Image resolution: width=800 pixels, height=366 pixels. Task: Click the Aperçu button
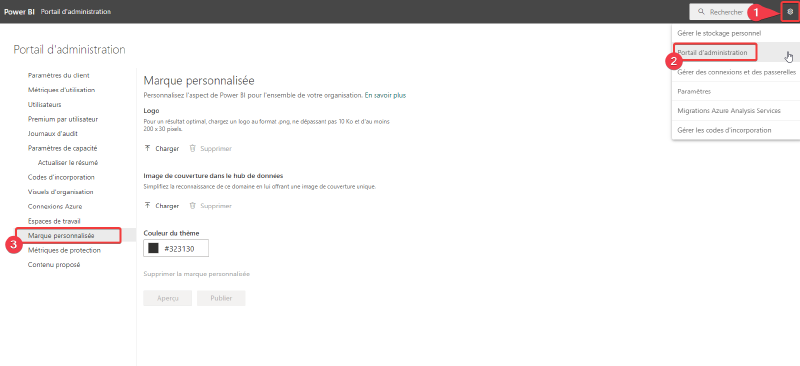(167, 299)
